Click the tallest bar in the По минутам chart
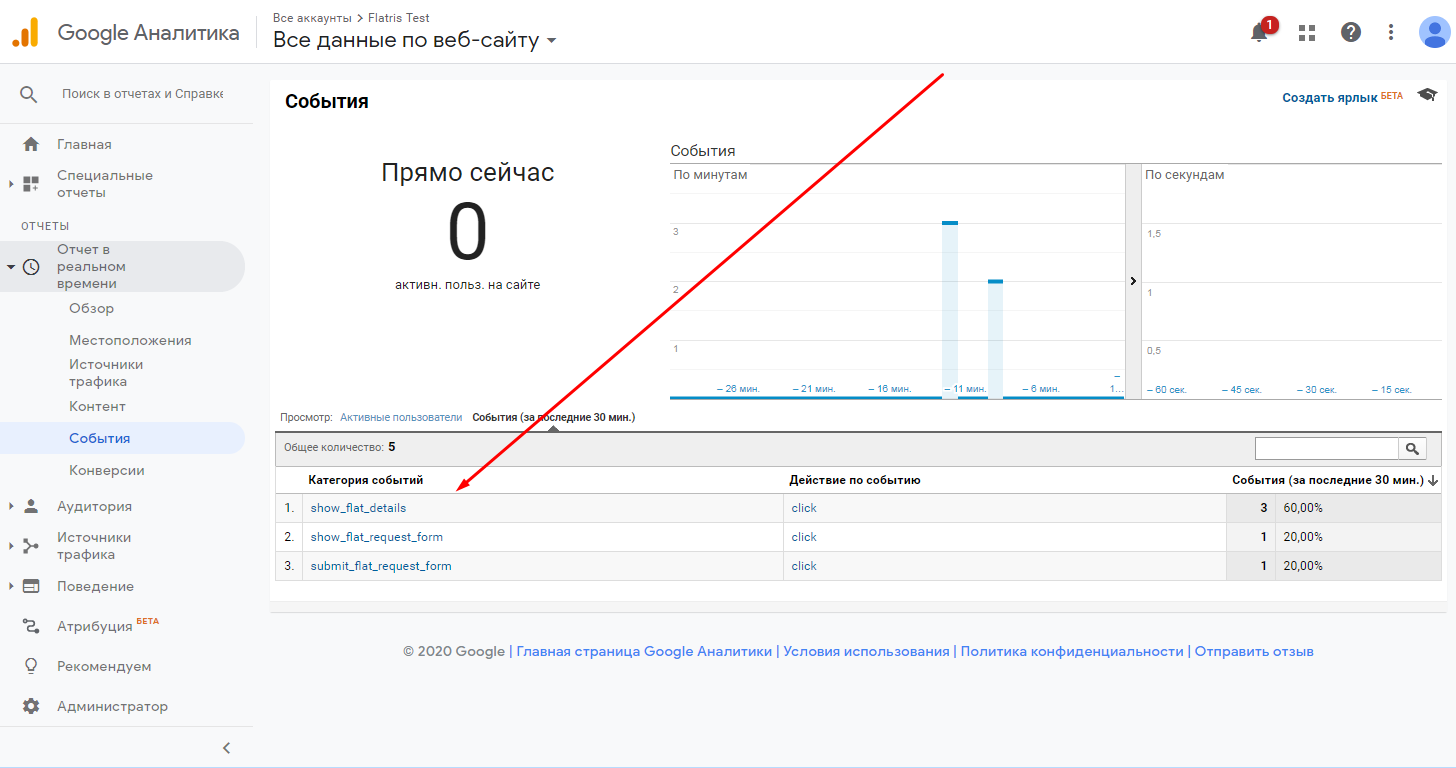The height and width of the screenshot is (768, 1456). pyautogui.click(x=950, y=310)
